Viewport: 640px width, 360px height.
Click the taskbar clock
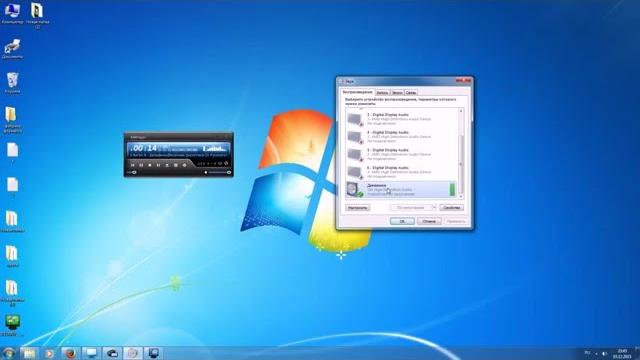[x=622, y=353]
